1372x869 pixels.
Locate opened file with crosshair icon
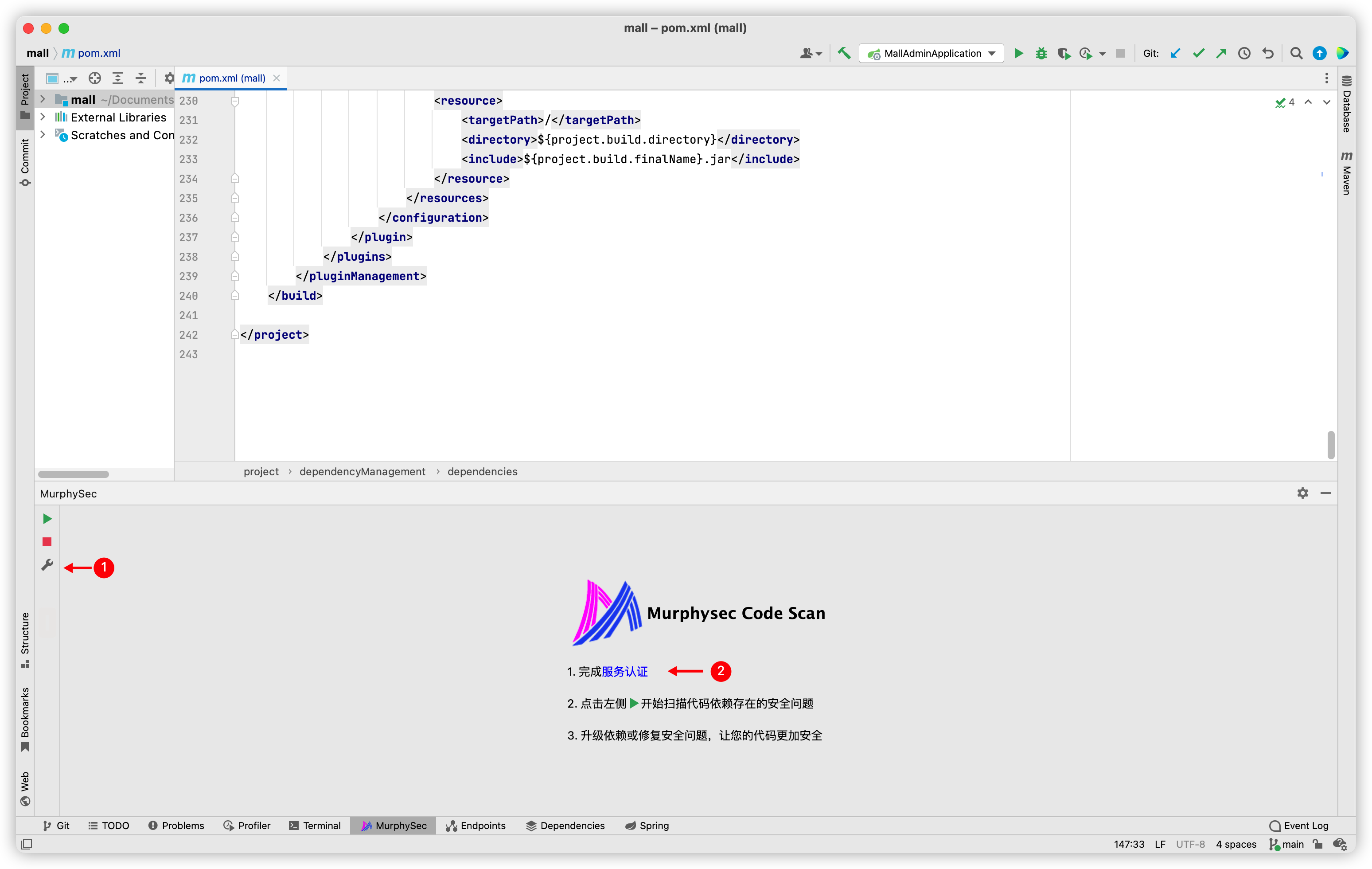(x=94, y=78)
